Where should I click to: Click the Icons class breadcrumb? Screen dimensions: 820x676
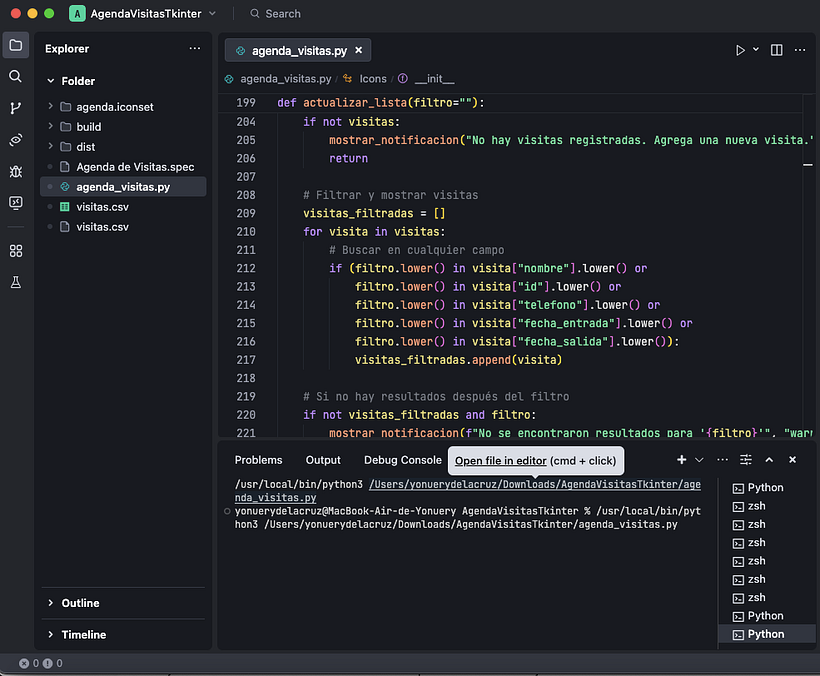point(373,79)
